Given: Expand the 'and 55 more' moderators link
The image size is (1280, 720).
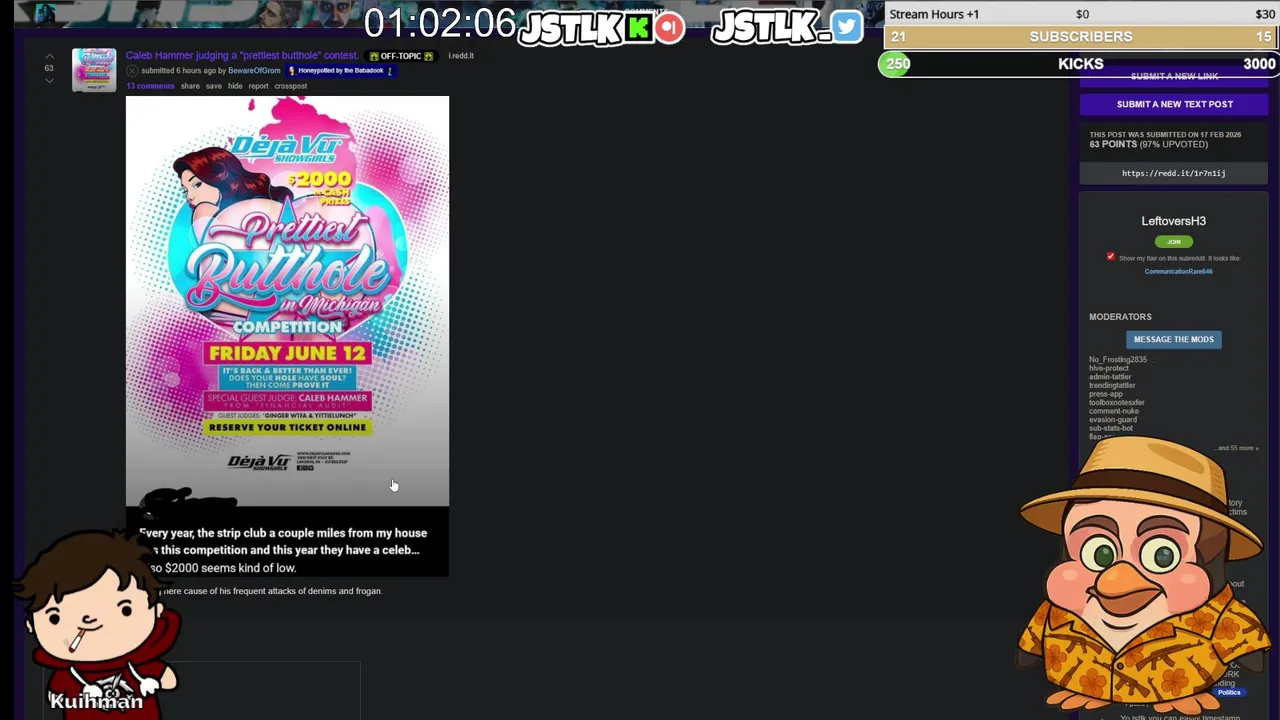Looking at the screenshot, I should pyautogui.click(x=1238, y=448).
